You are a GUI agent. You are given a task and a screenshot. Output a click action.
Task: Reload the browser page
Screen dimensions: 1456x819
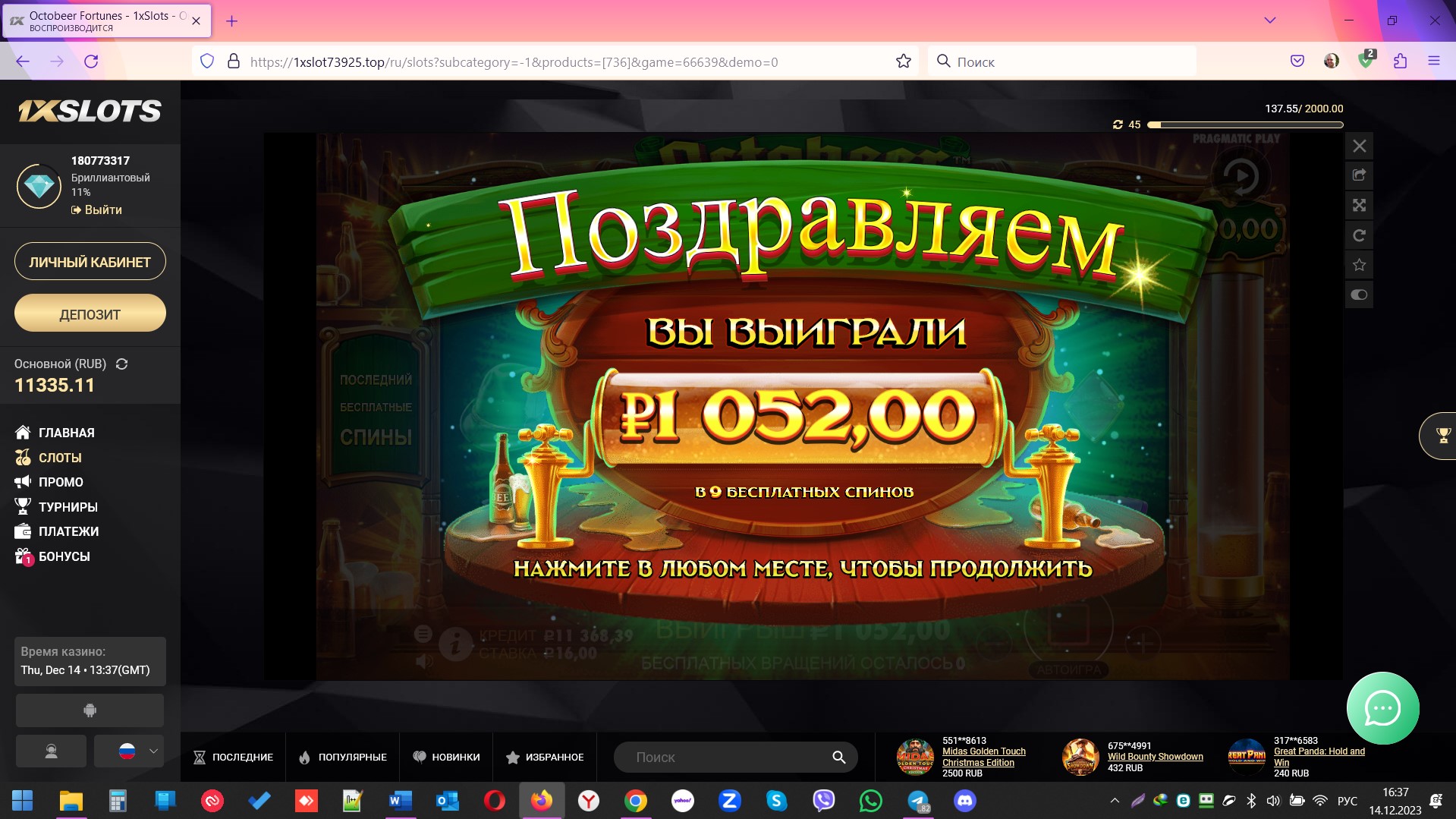point(91,61)
